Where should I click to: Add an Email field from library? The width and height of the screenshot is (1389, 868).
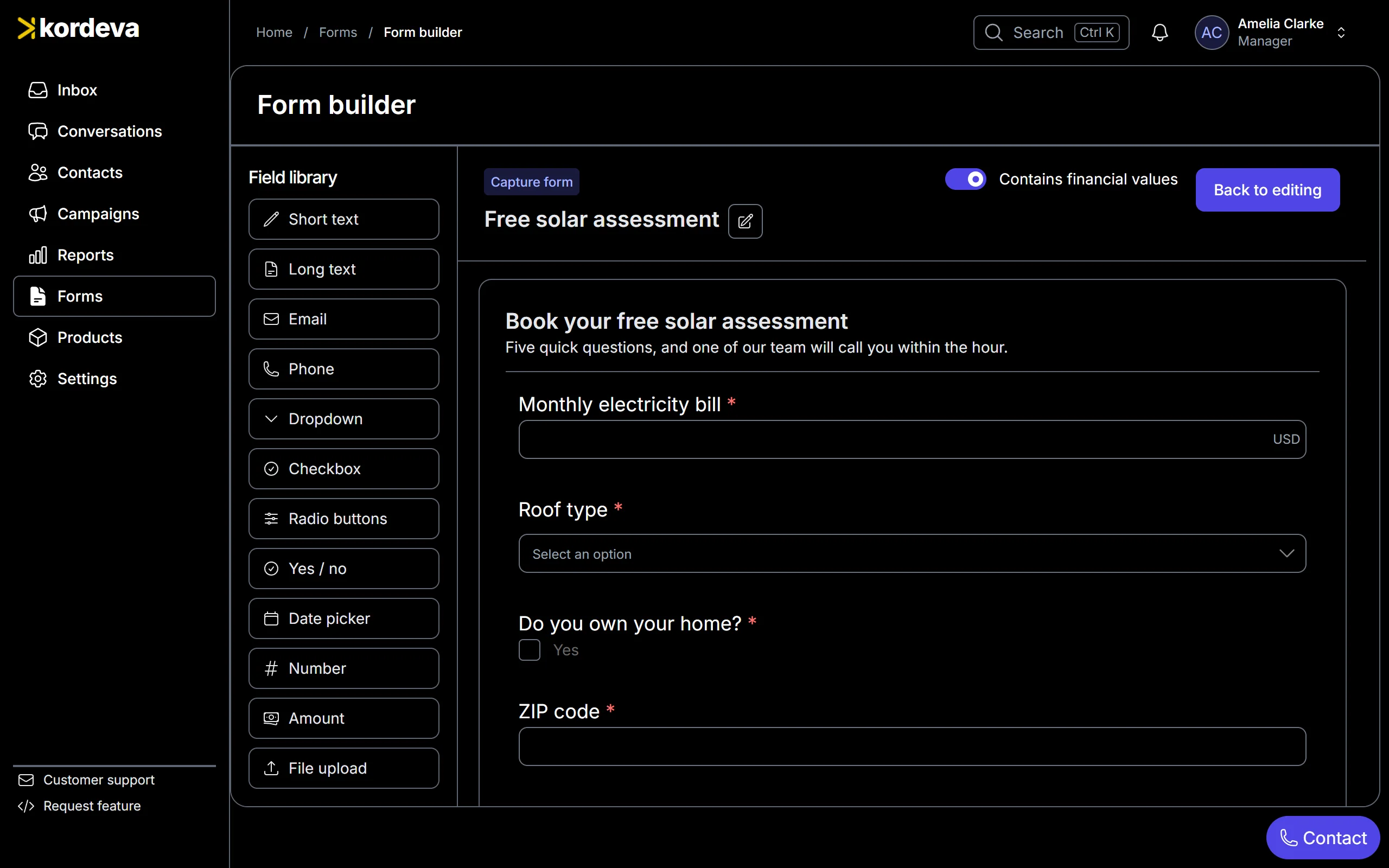pyautogui.click(x=344, y=319)
